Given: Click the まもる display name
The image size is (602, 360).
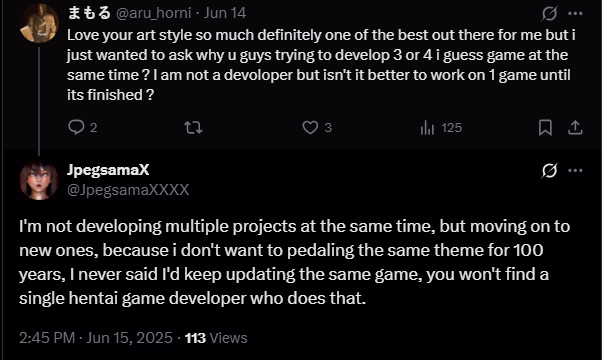Looking at the screenshot, I should click(x=89, y=13).
